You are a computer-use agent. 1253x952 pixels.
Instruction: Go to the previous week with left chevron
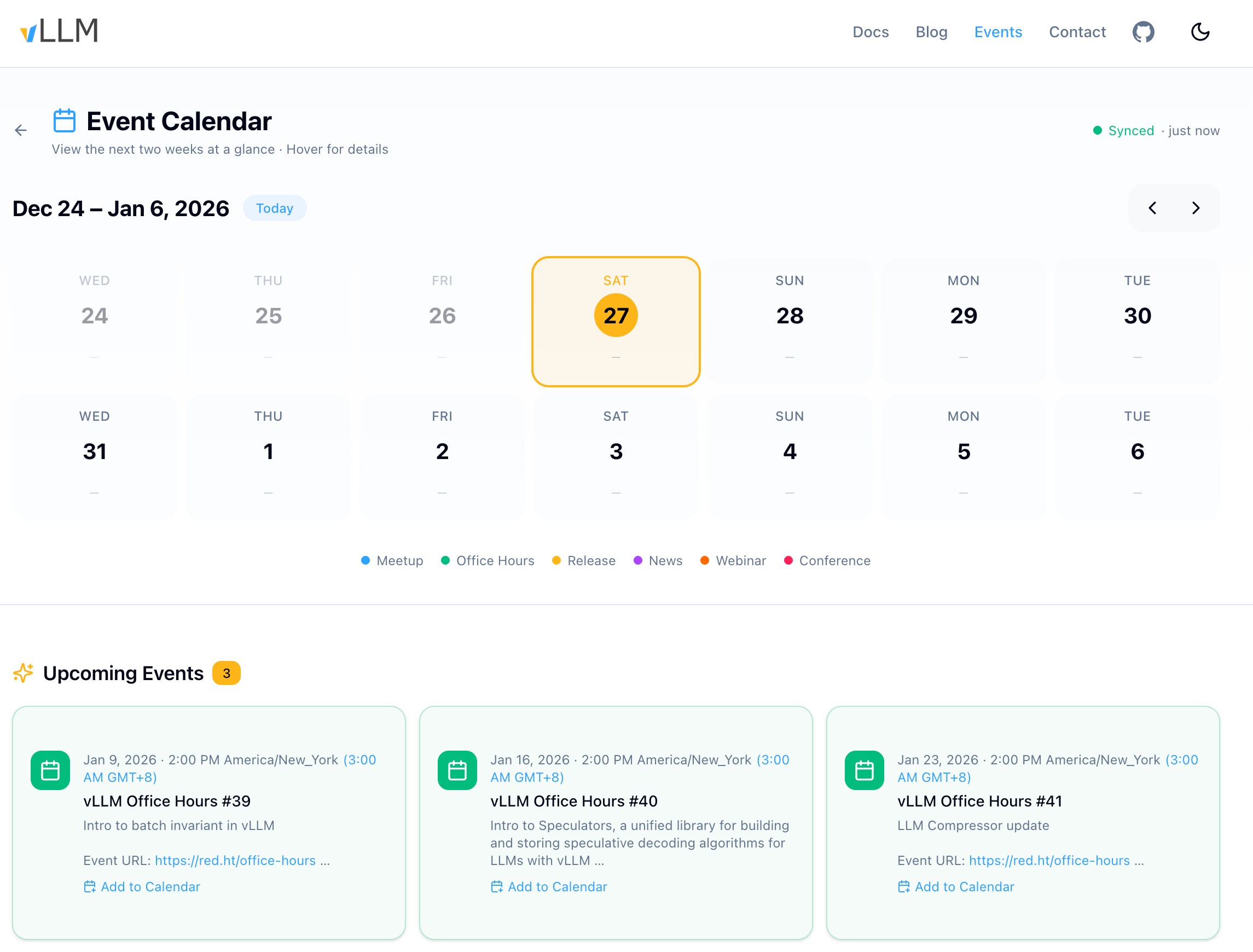point(1152,208)
